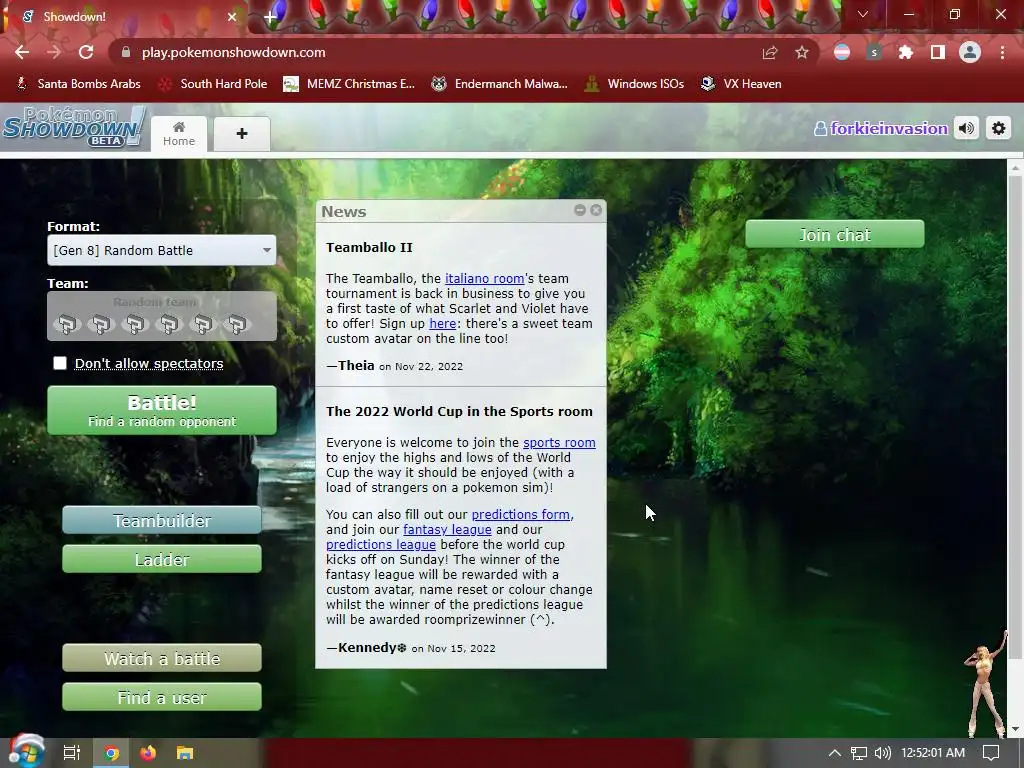Image resolution: width=1024 pixels, height=768 pixels.
Task: Open the Ladder rankings
Action: coord(161,560)
